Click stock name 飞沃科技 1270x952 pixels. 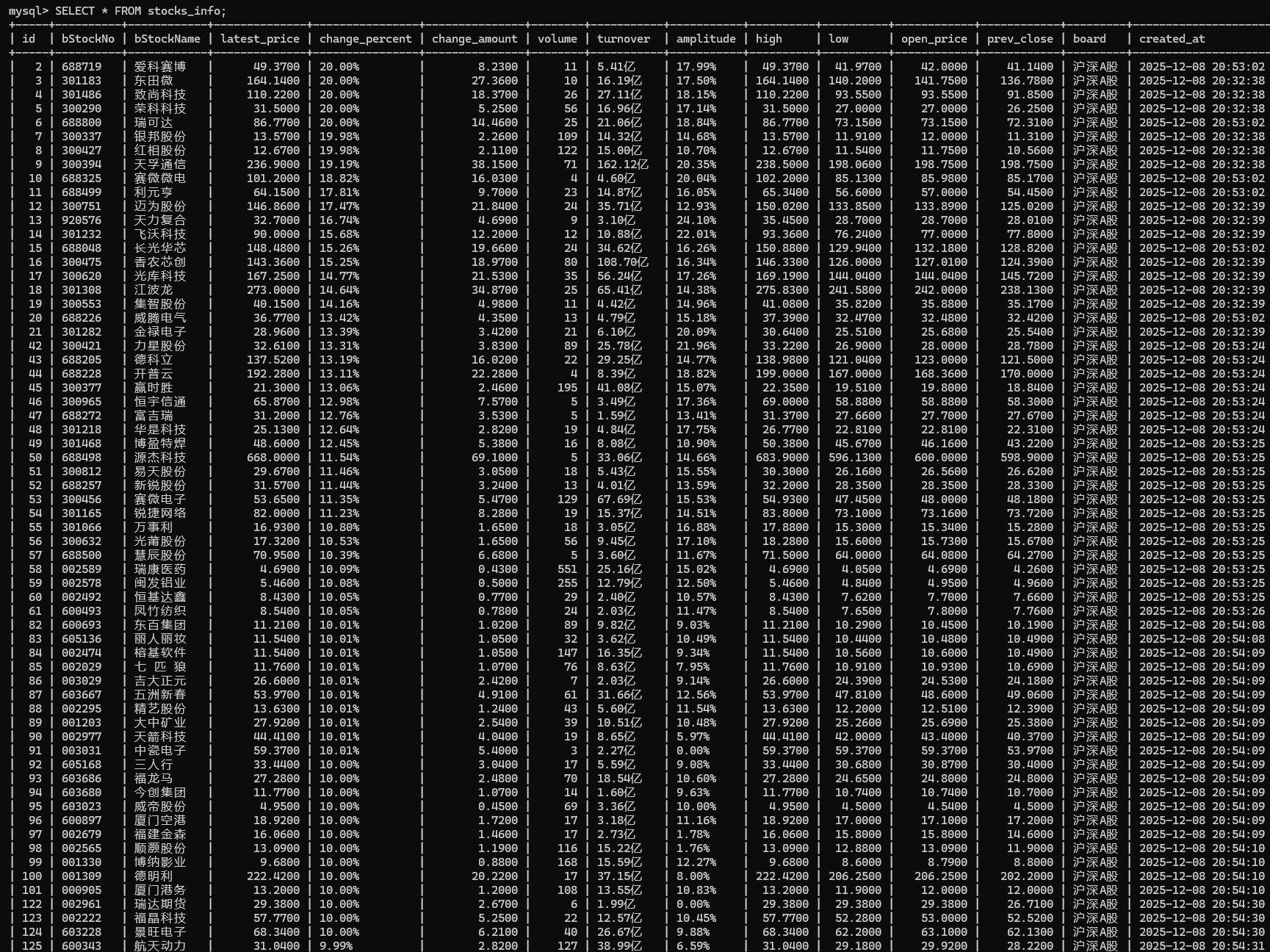160,234
